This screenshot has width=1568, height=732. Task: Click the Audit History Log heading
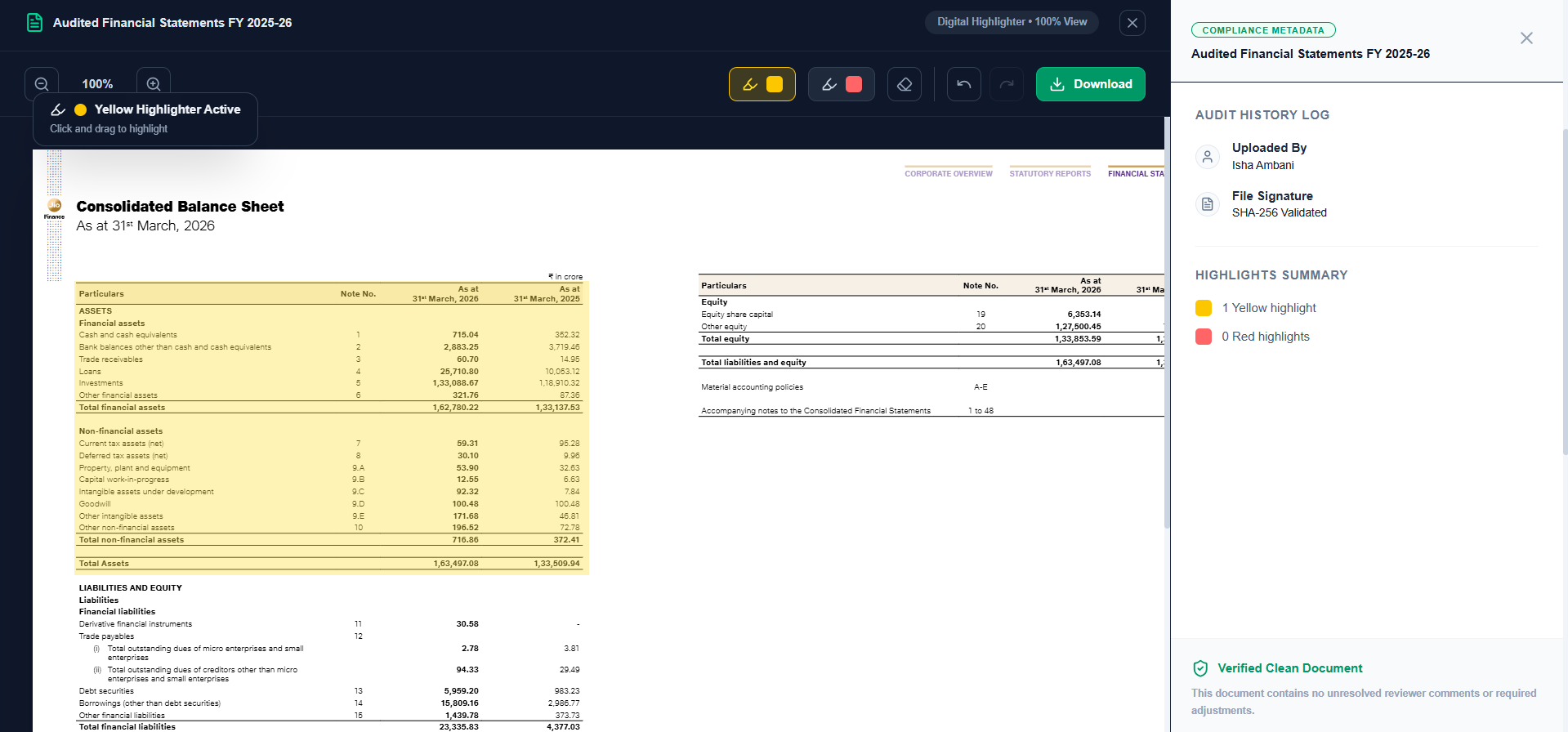tap(1262, 115)
